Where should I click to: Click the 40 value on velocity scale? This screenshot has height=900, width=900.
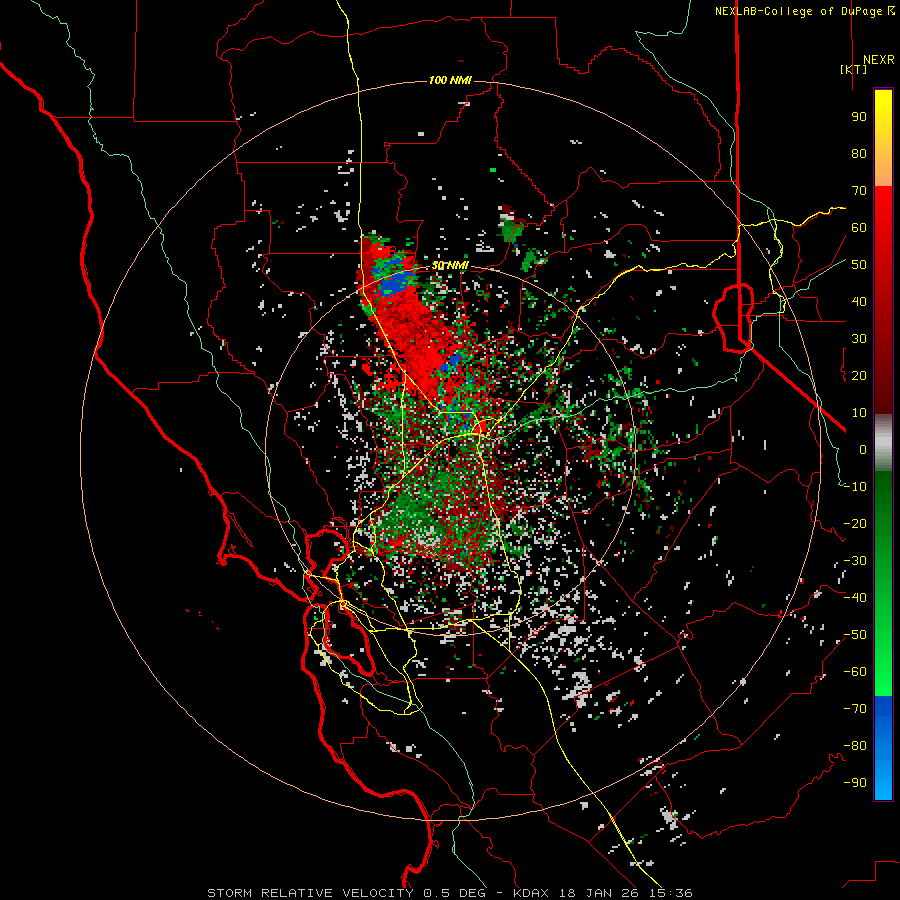tap(859, 301)
